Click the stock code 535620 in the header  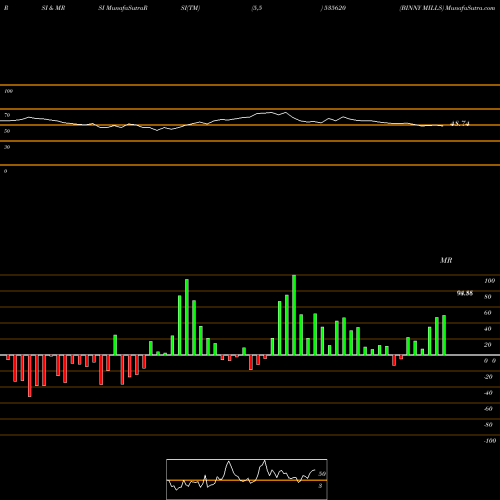[335, 8]
